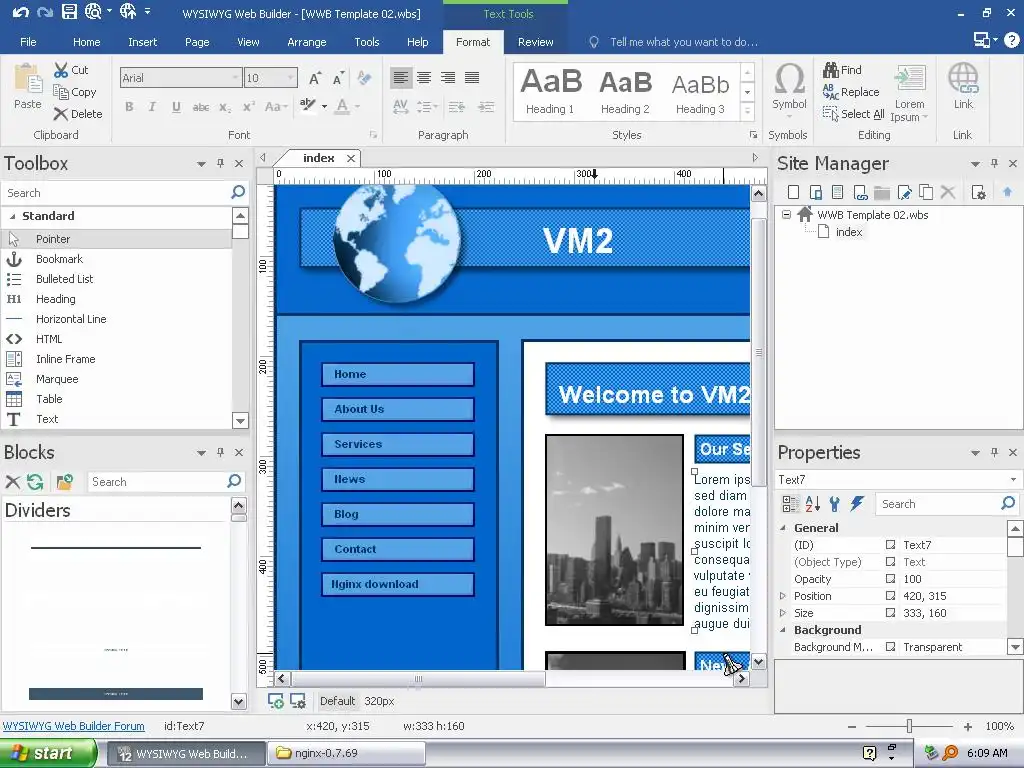Open the Replace tool

point(851,92)
